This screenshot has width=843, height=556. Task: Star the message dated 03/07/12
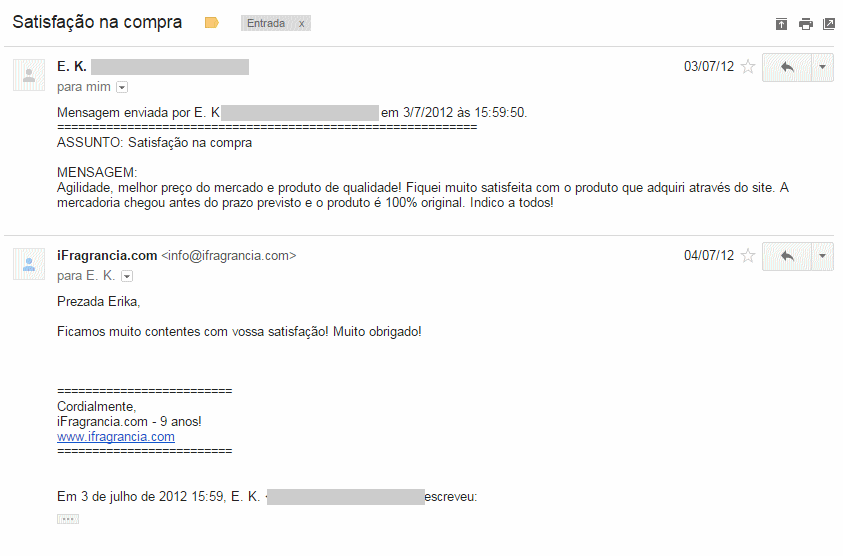pyautogui.click(x=748, y=67)
